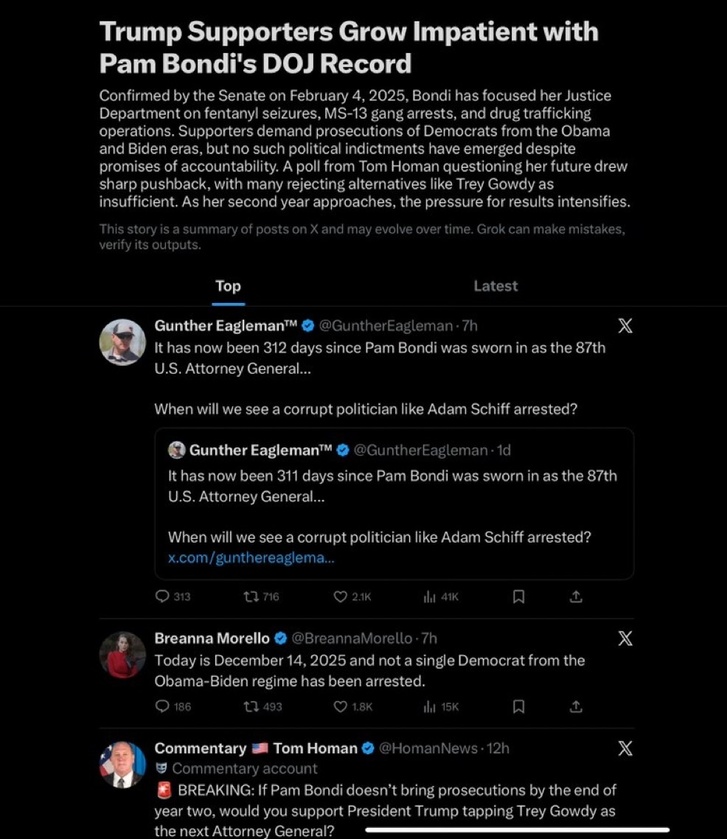Open X logo menu on Breanna's post
Image resolution: width=727 pixels, height=839 pixels.
pyautogui.click(x=625, y=638)
